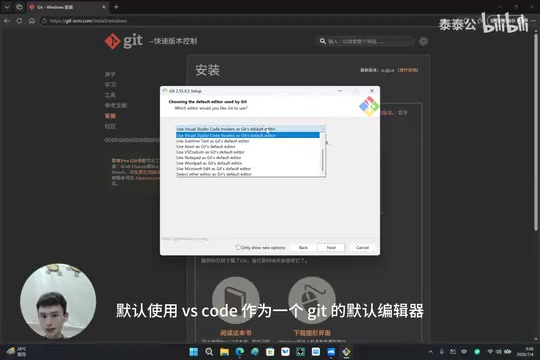Click the git site search field
The image size is (540, 360).
point(364,41)
